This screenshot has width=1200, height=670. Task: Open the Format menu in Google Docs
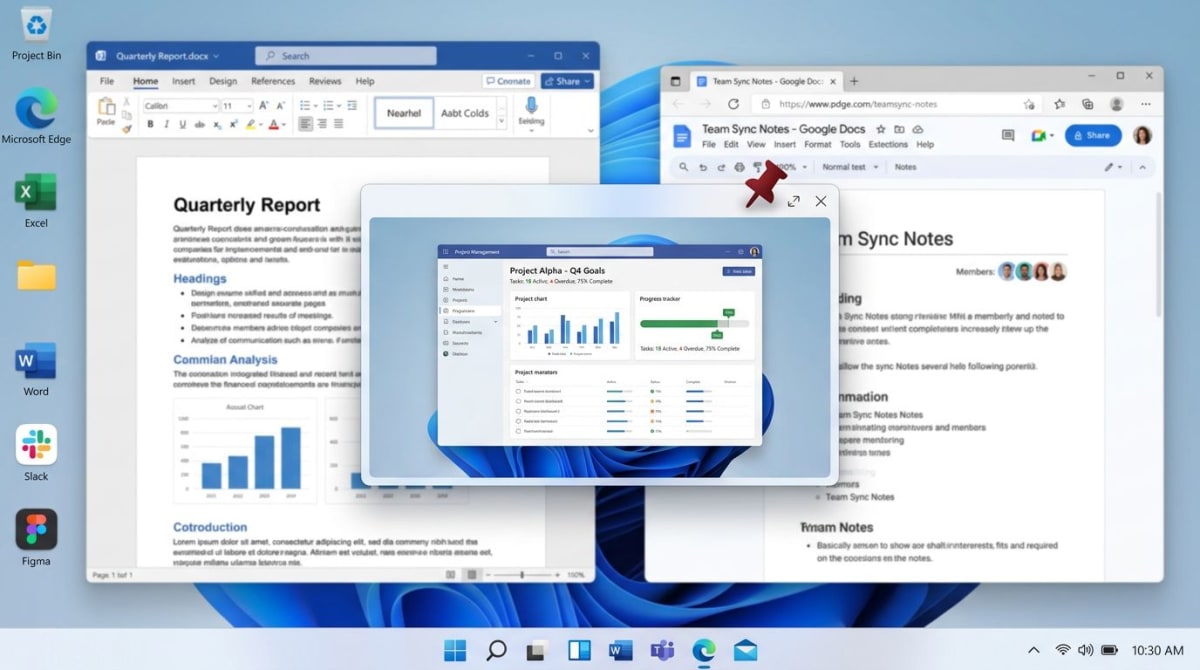point(817,144)
